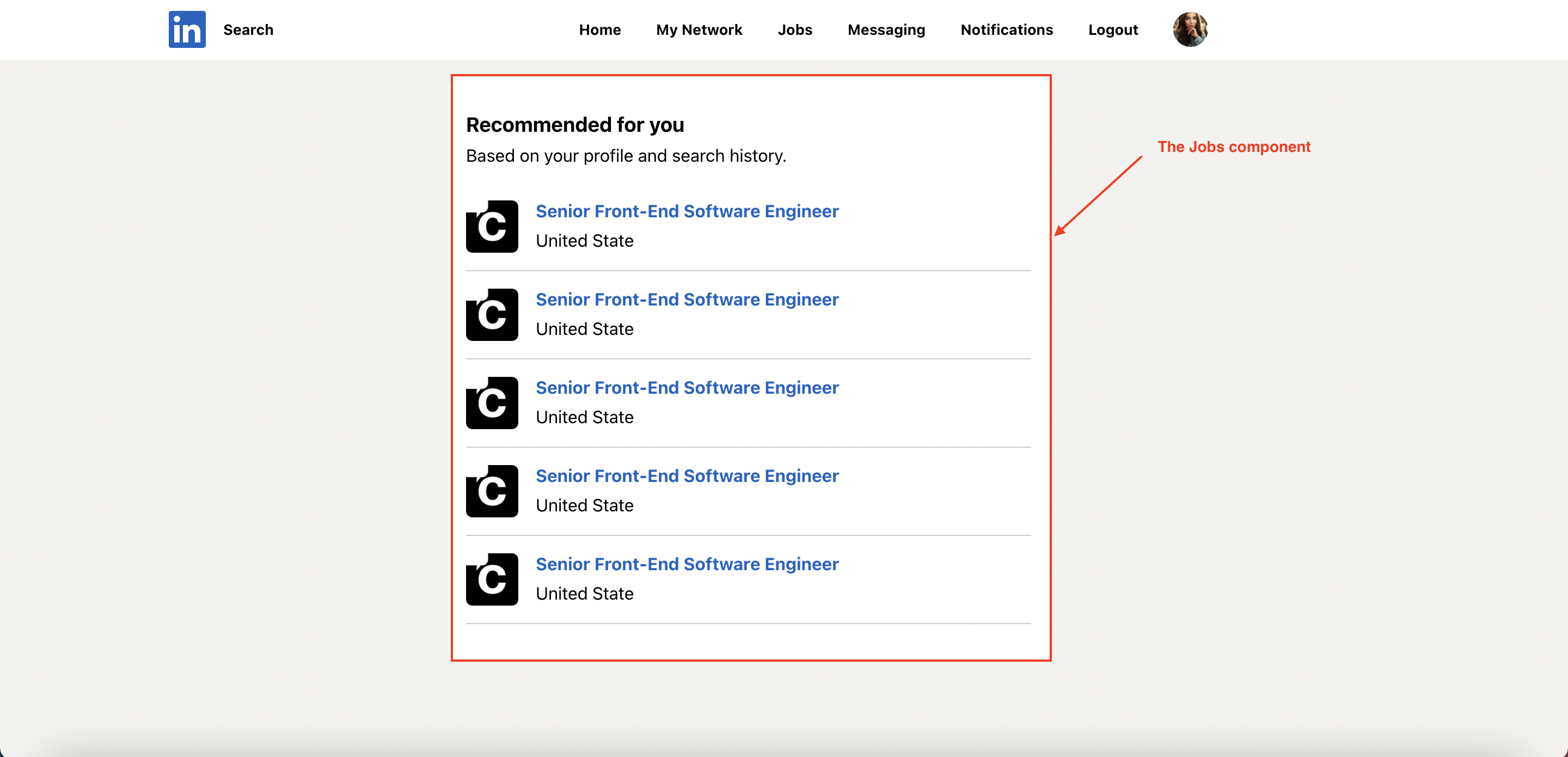
Task: Click the second job's company logo
Action: [x=492, y=315]
